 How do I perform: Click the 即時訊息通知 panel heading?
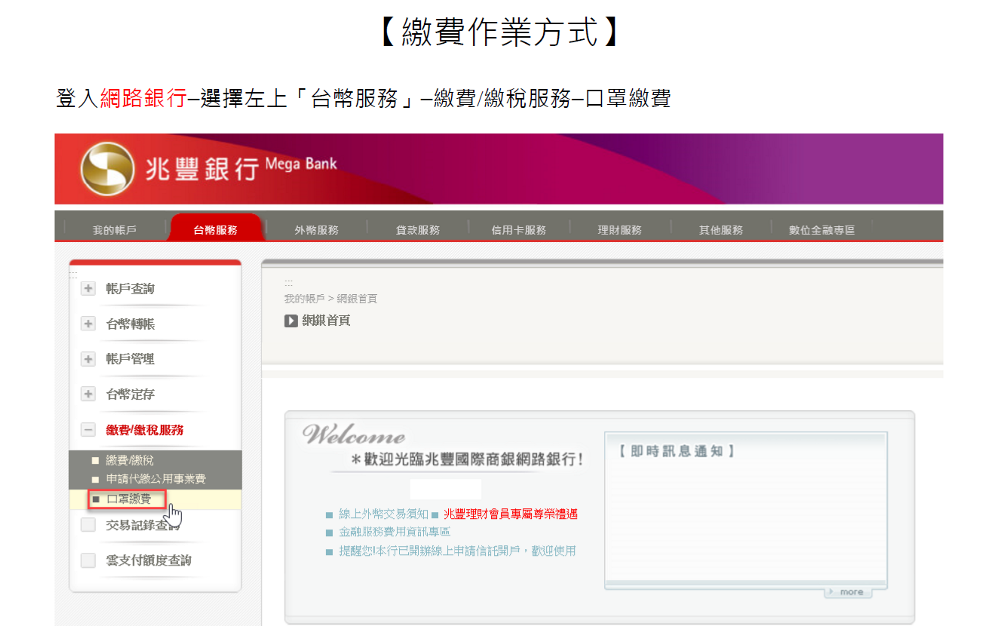click(x=677, y=451)
